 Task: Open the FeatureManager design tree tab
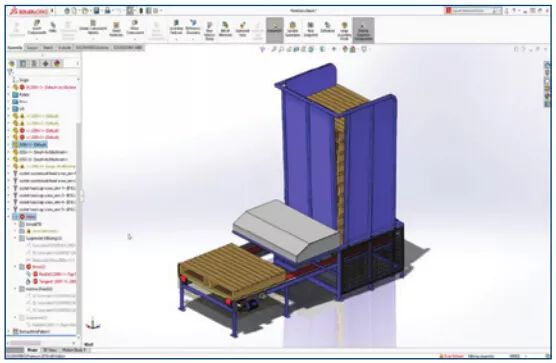click(12, 63)
